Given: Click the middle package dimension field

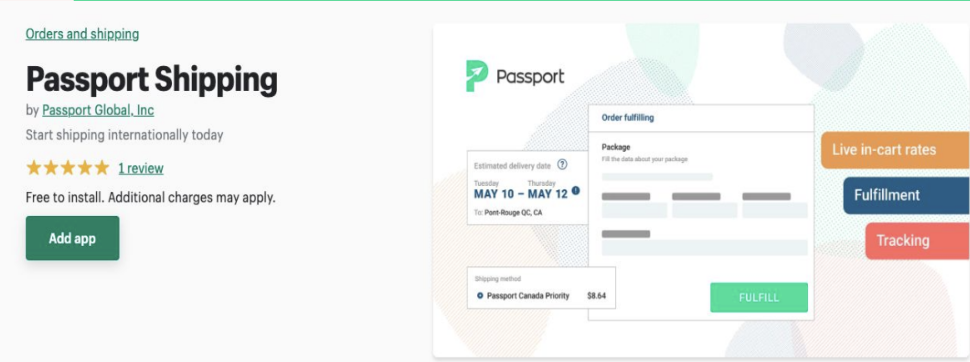Looking at the screenshot, I should pyautogui.click(x=705, y=210).
